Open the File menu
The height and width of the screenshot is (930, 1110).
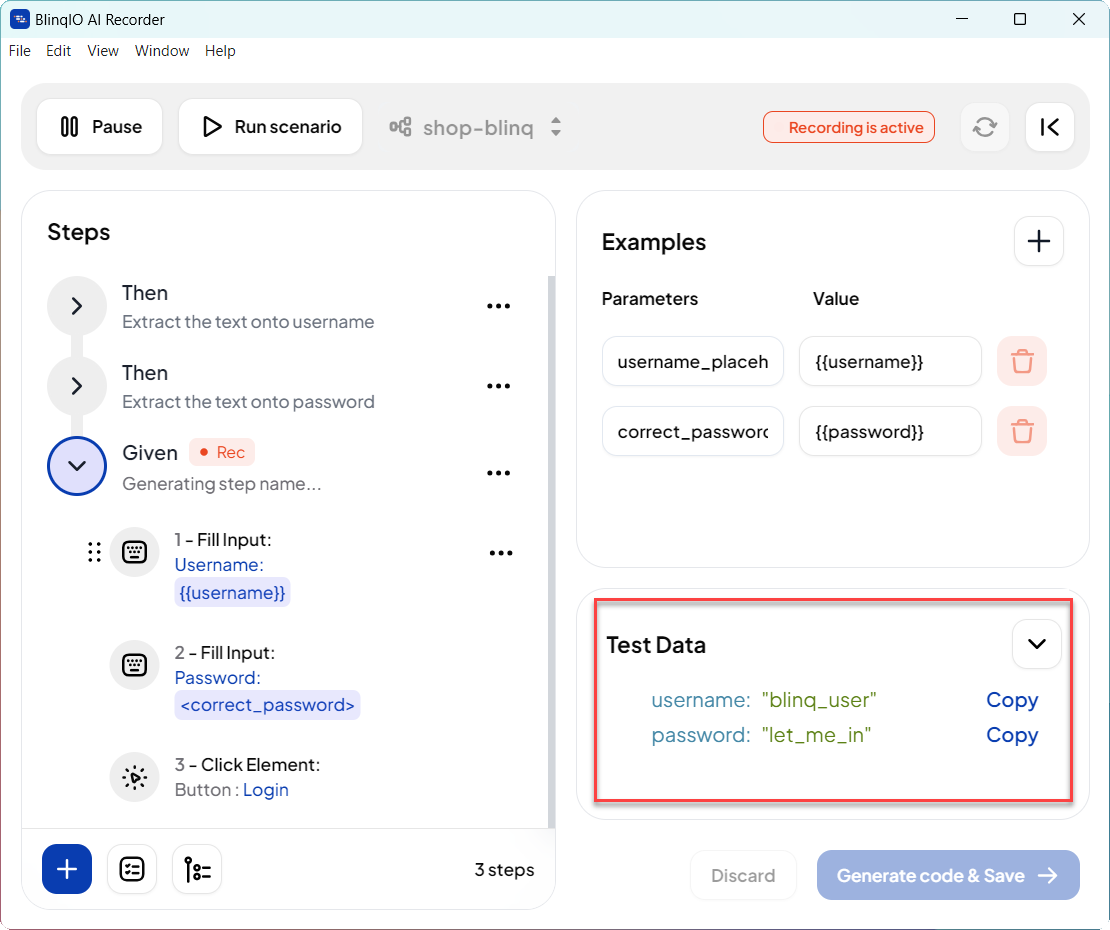tap(20, 51)
